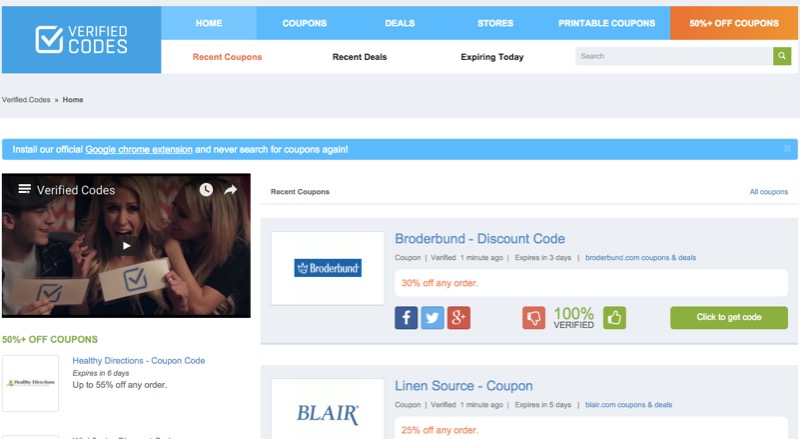Click the video share arrow icon

click(x=231, y=190)
